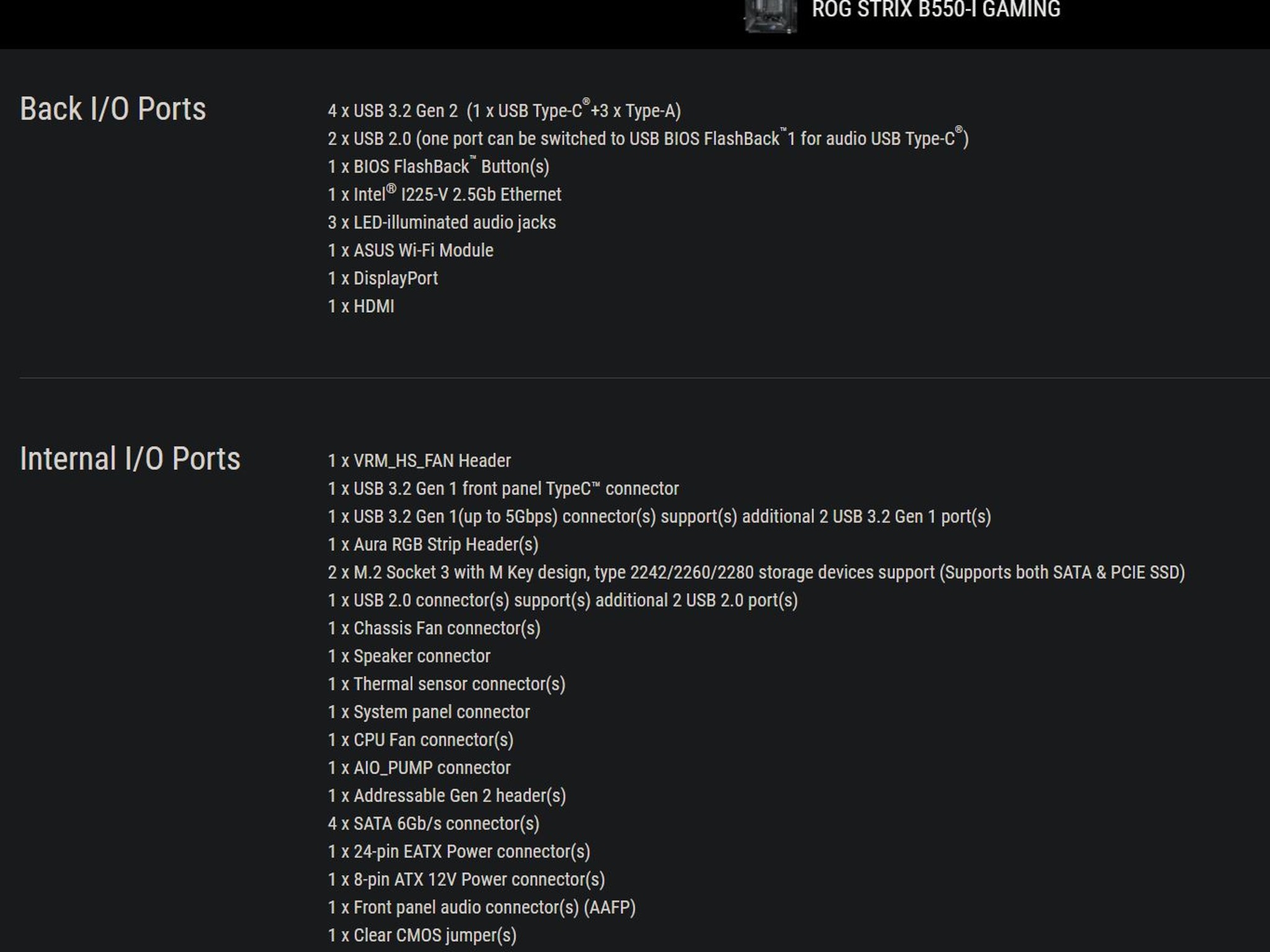
Task: Click the LED-illuminated audio jacks entry
Action: (x=442, y=223)
